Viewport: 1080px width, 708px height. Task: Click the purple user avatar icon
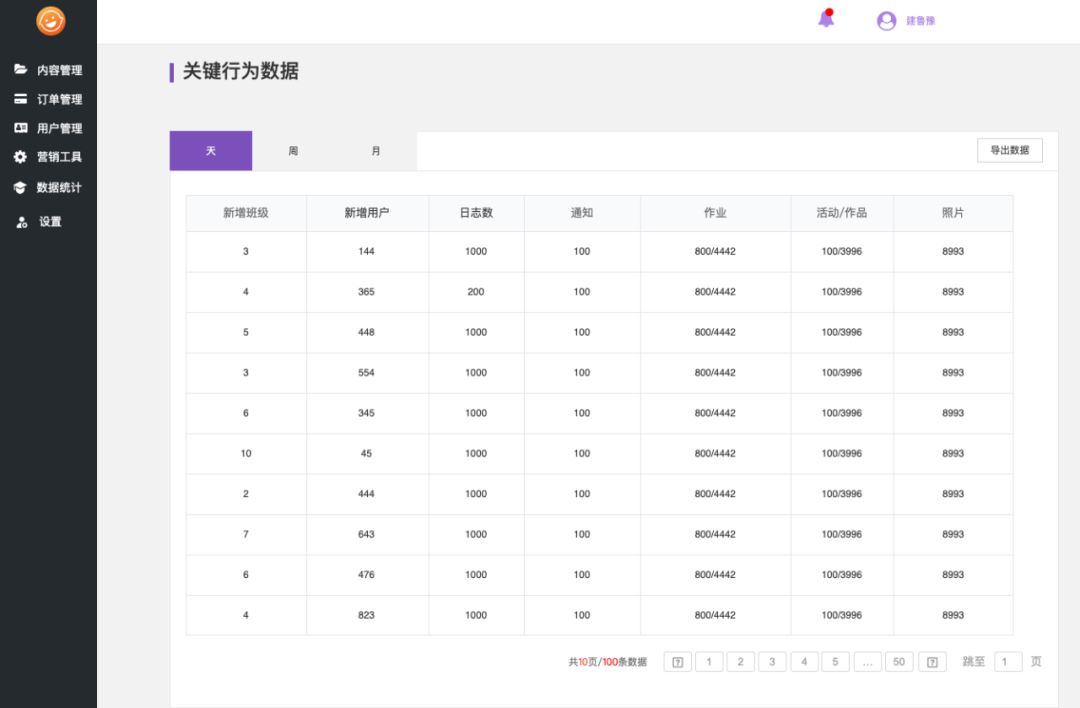886,21
